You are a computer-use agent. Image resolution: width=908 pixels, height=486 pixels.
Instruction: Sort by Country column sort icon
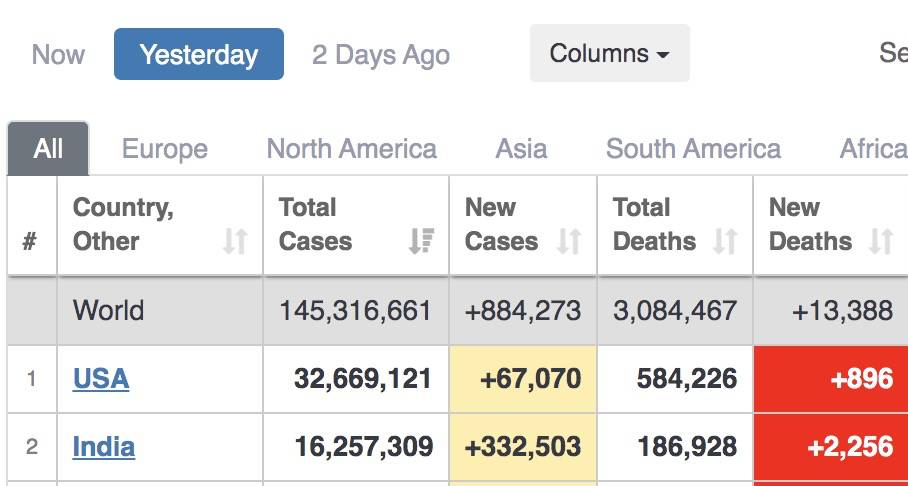(235, 241)
